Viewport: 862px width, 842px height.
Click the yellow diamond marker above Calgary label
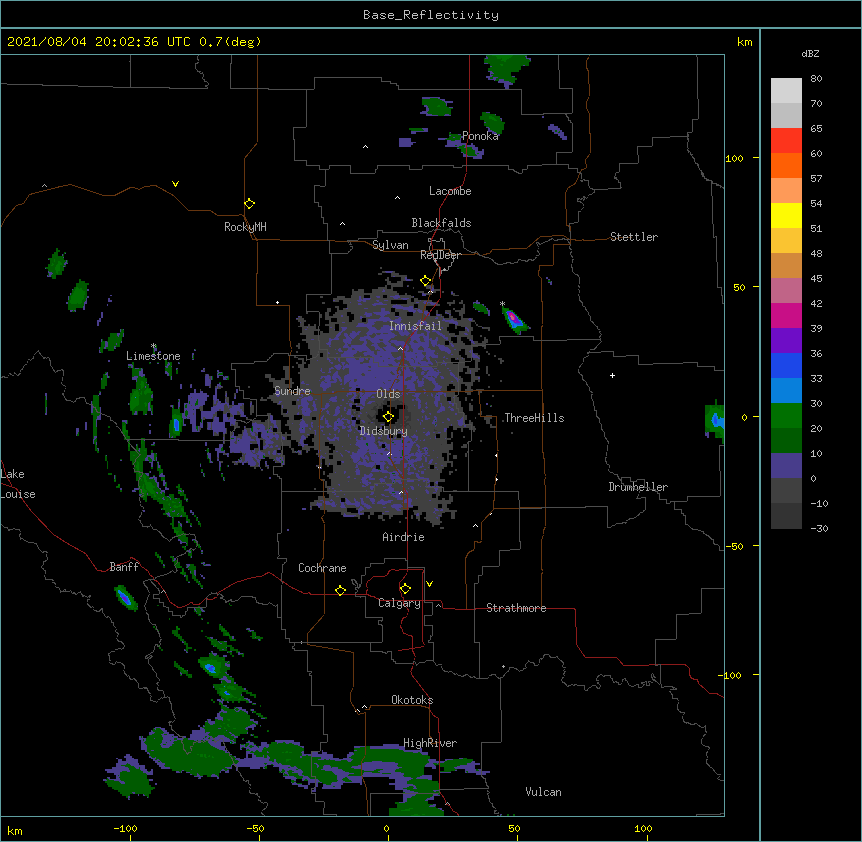click(405, 589)
